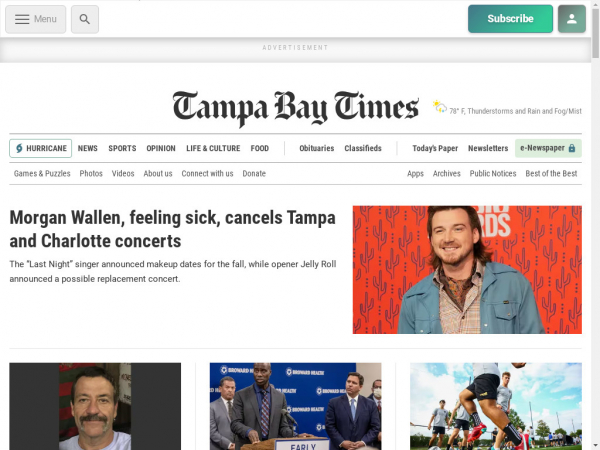Open the Connect with us link
Image resolution: width=600 pixels, height=450 pixels.
pos(207,174)
